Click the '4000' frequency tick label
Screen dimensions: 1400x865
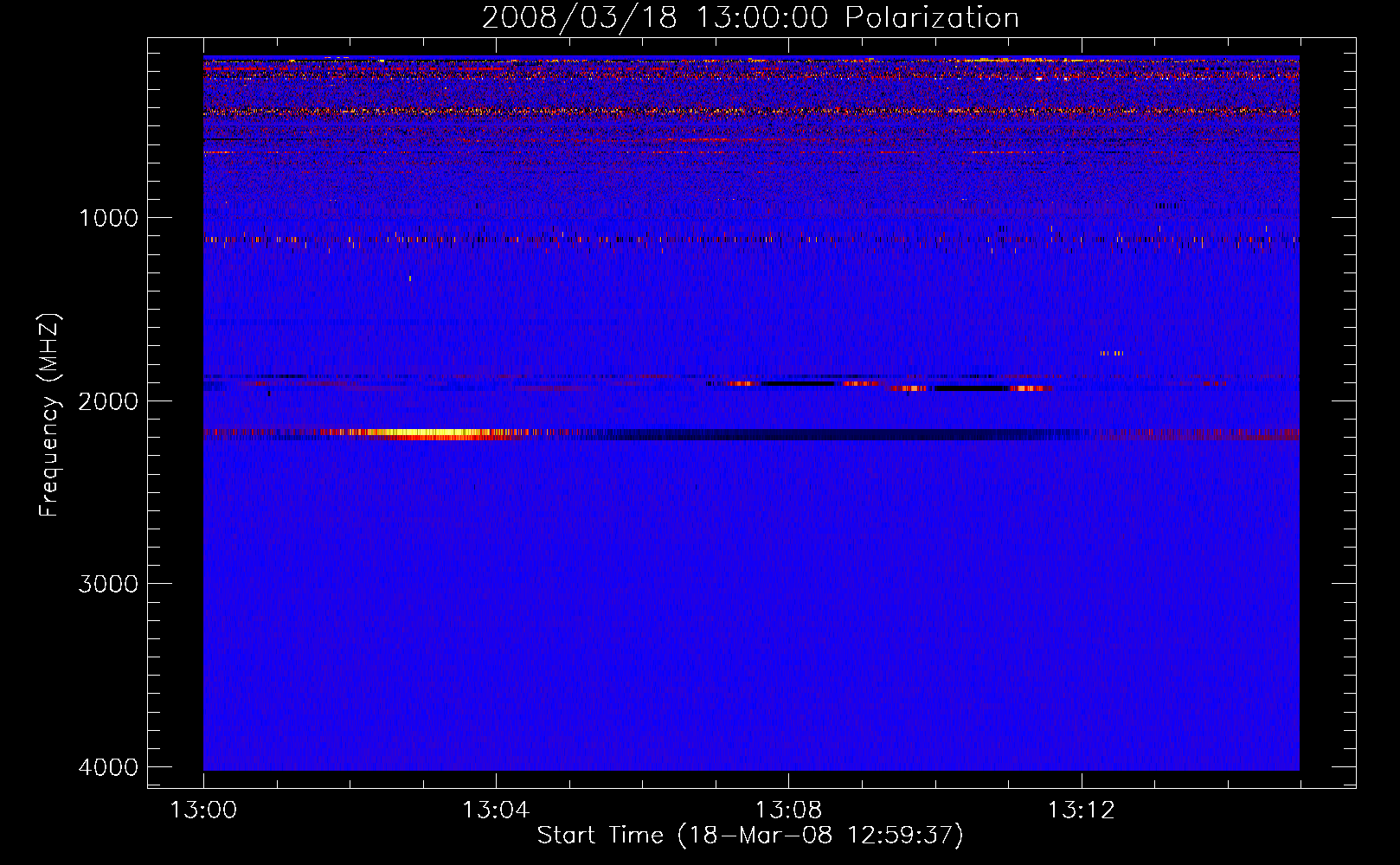(108, 767)
